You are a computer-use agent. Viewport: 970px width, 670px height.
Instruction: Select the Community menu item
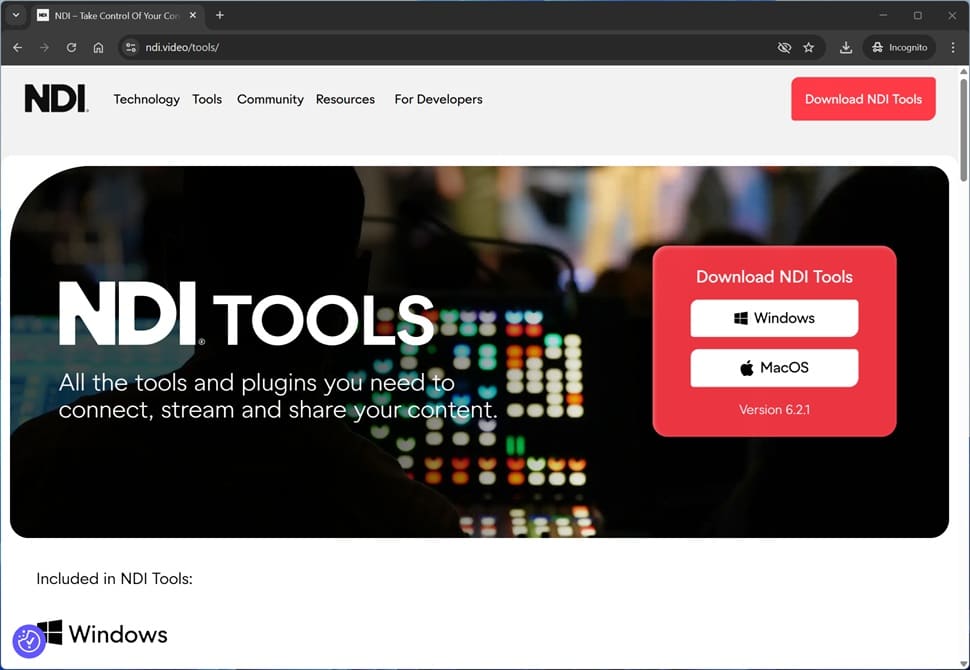(270, 99)
